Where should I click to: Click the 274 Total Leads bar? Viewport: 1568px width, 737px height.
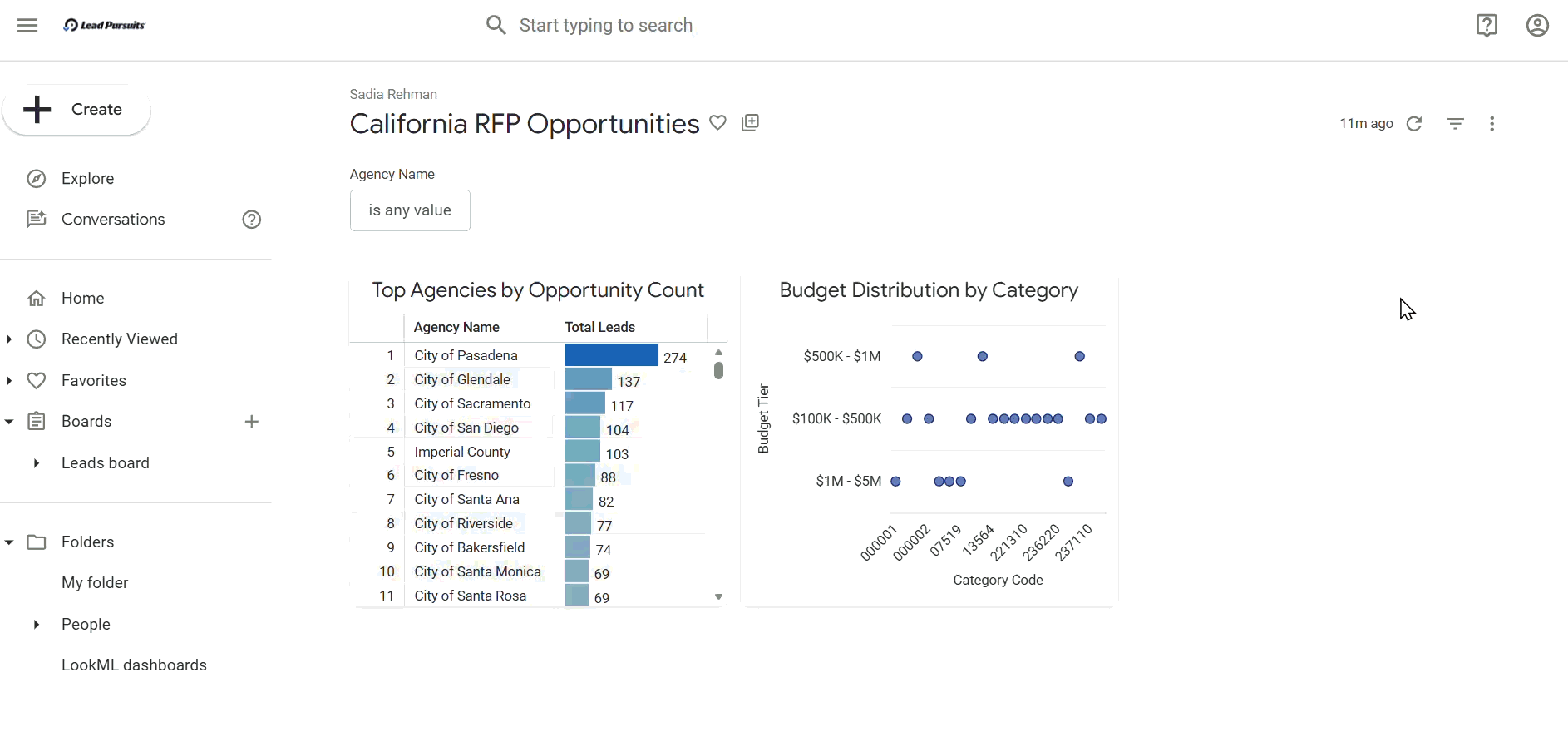pyautogui.click(x=611, y=356)
